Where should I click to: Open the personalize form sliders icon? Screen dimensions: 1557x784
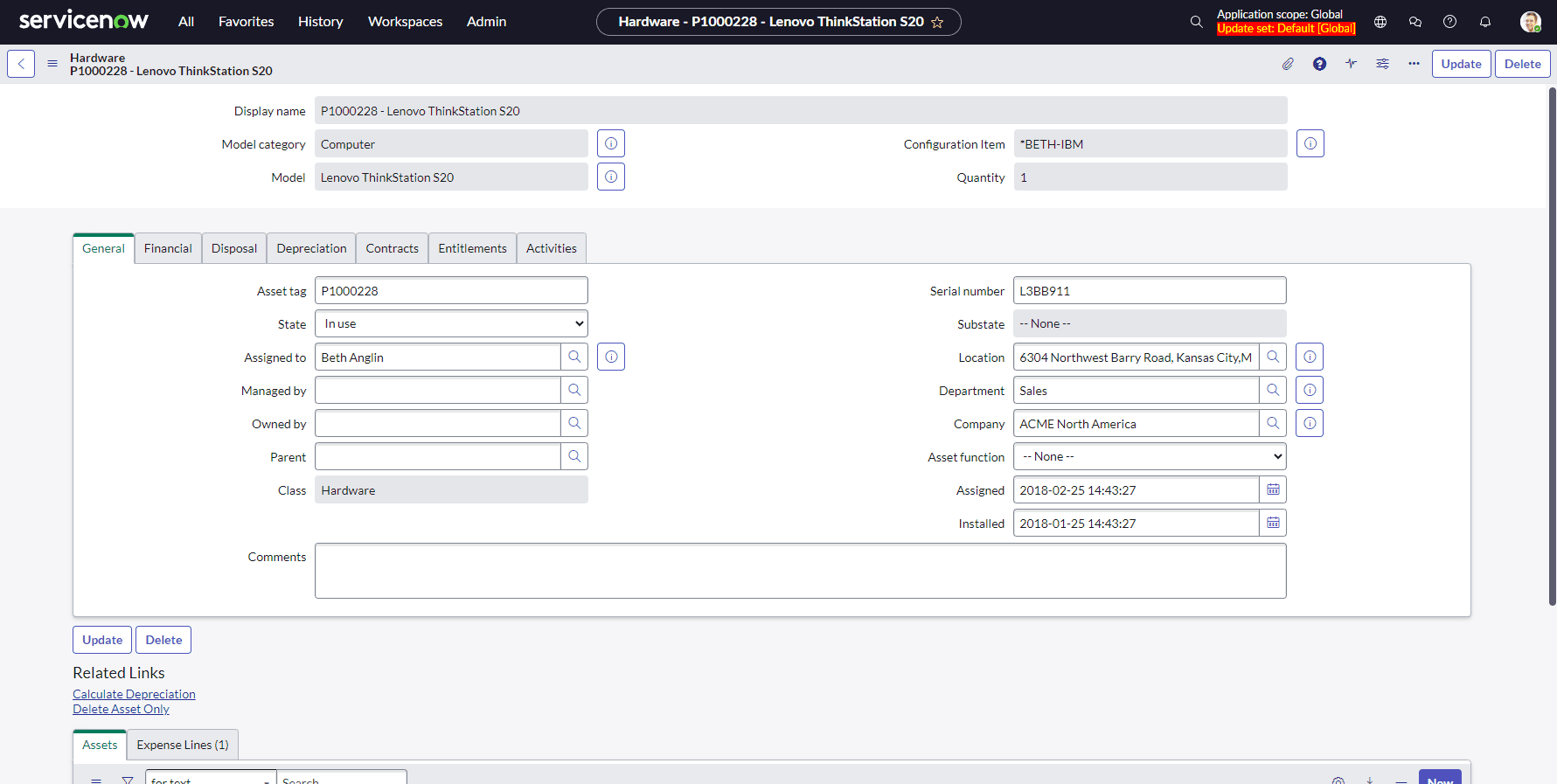1382,64
